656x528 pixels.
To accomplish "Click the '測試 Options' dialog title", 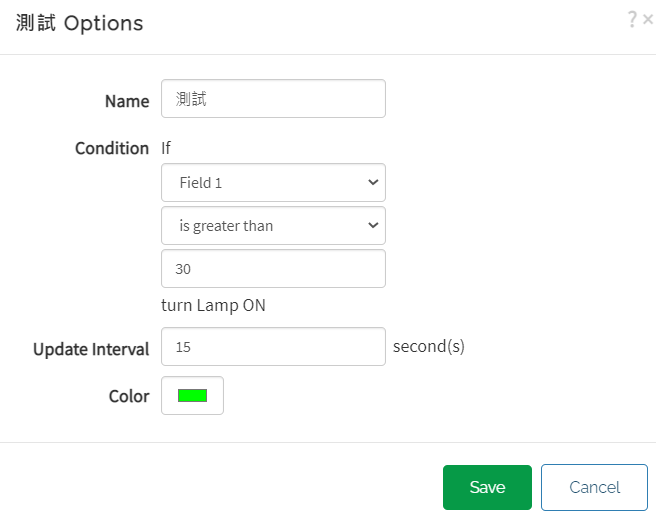I will [x=79, y=23].
